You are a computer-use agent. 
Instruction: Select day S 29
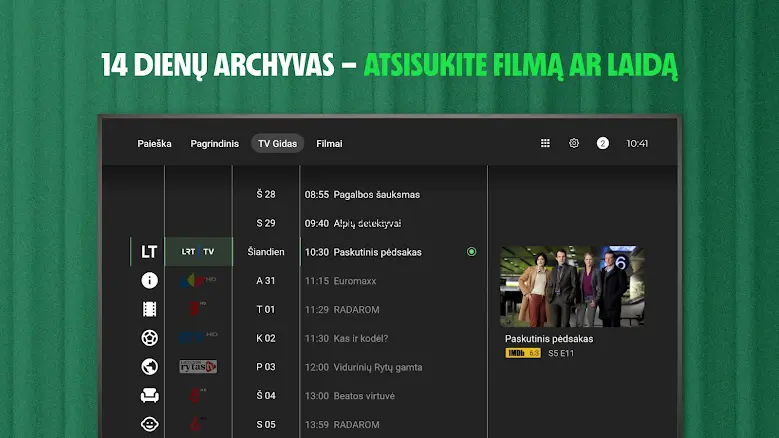[x=266, y=223]
